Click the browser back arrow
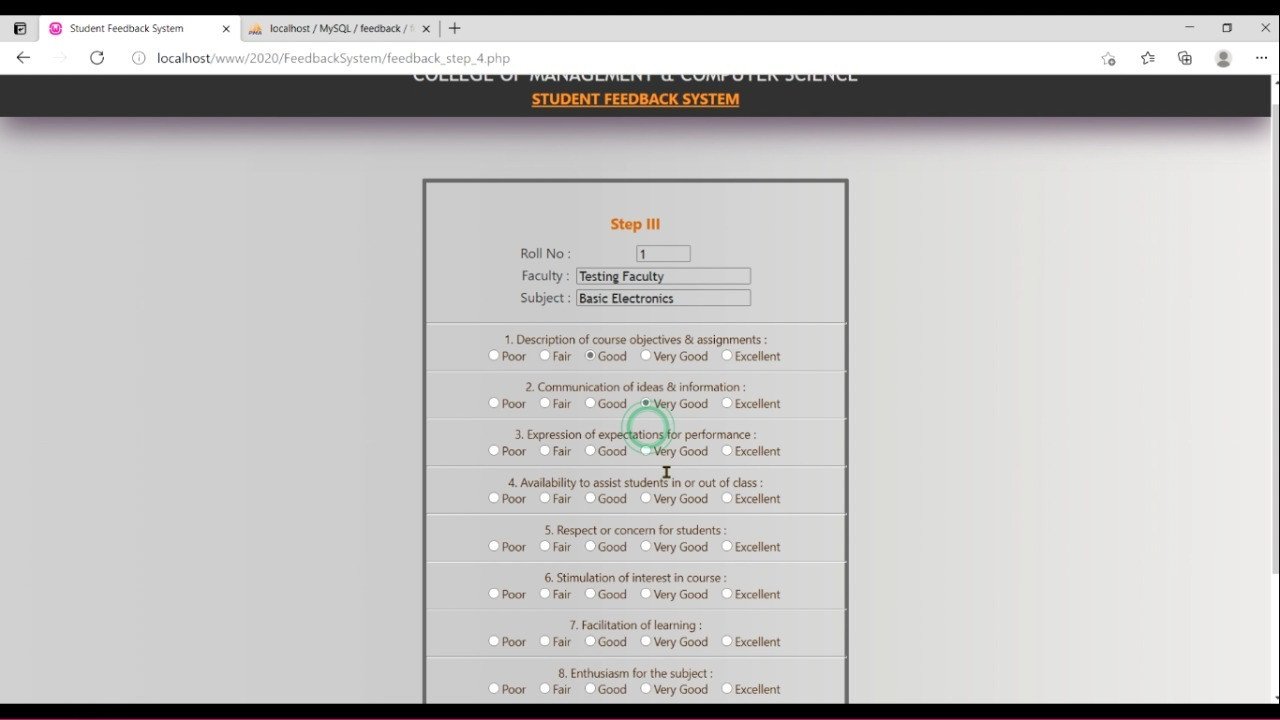1280x720 pixels. click(23, 58)
